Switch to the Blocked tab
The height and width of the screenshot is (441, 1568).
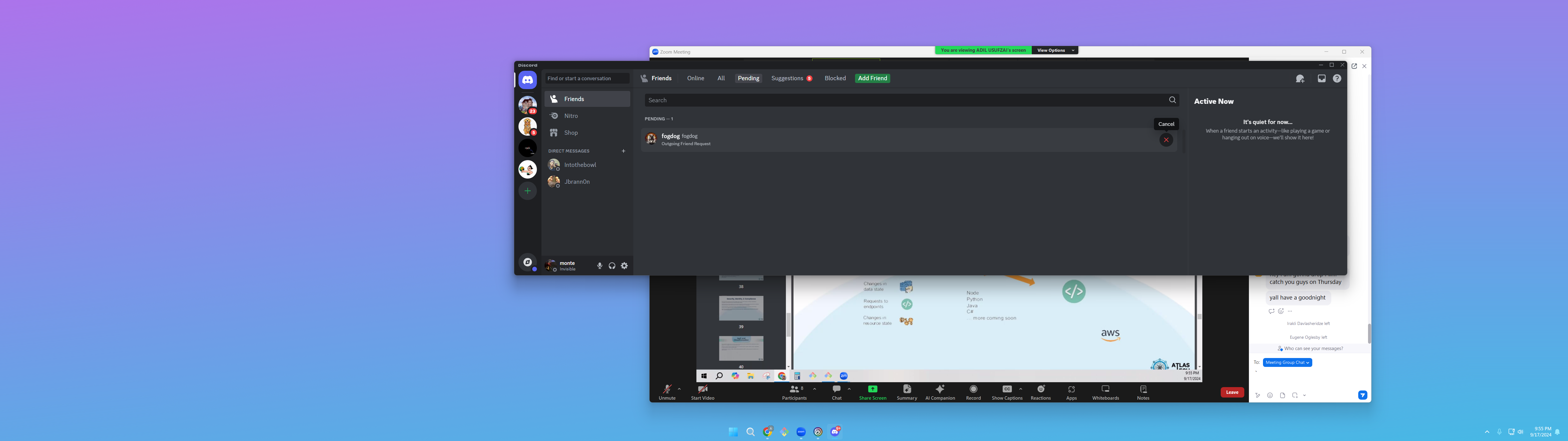click(835, 78)
